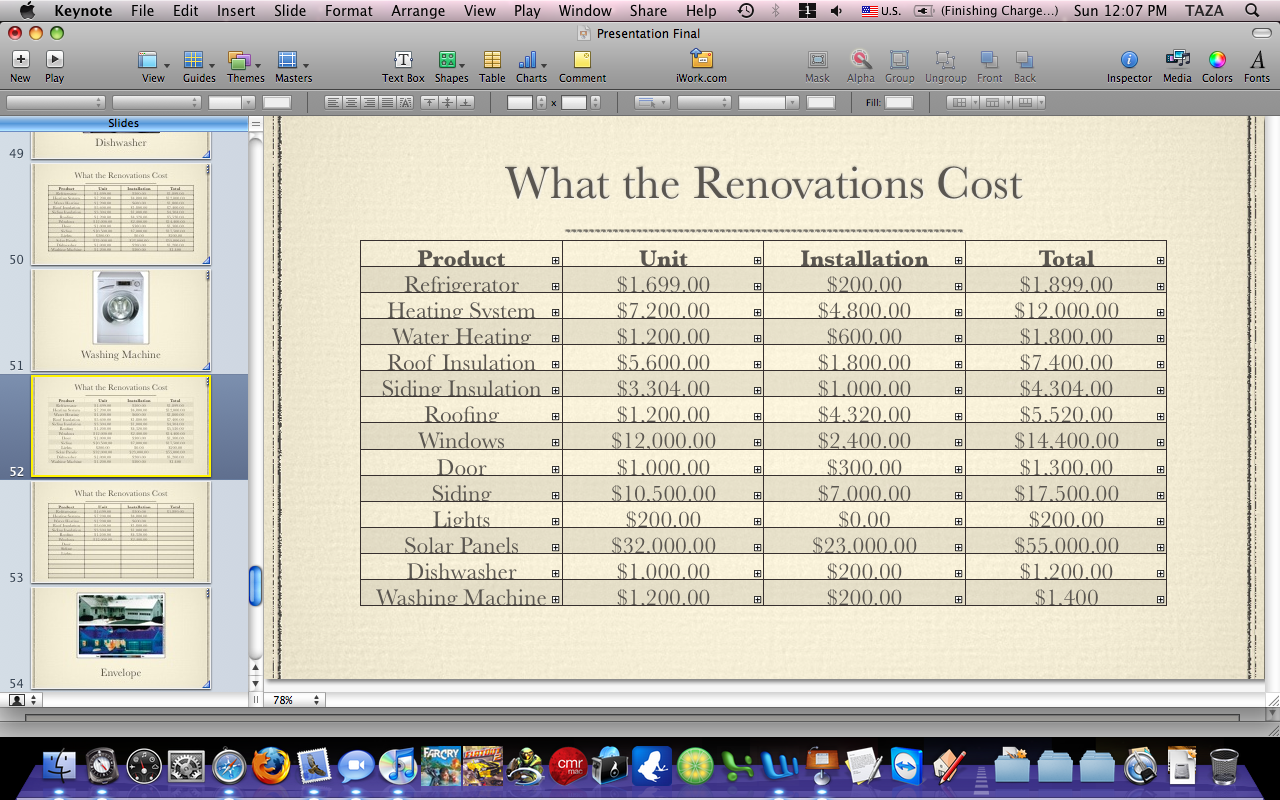Image resolution: width=1280 pixels, height=800 pixels.
Task: Align text to top of cell
Action: [x=429, y=102]
